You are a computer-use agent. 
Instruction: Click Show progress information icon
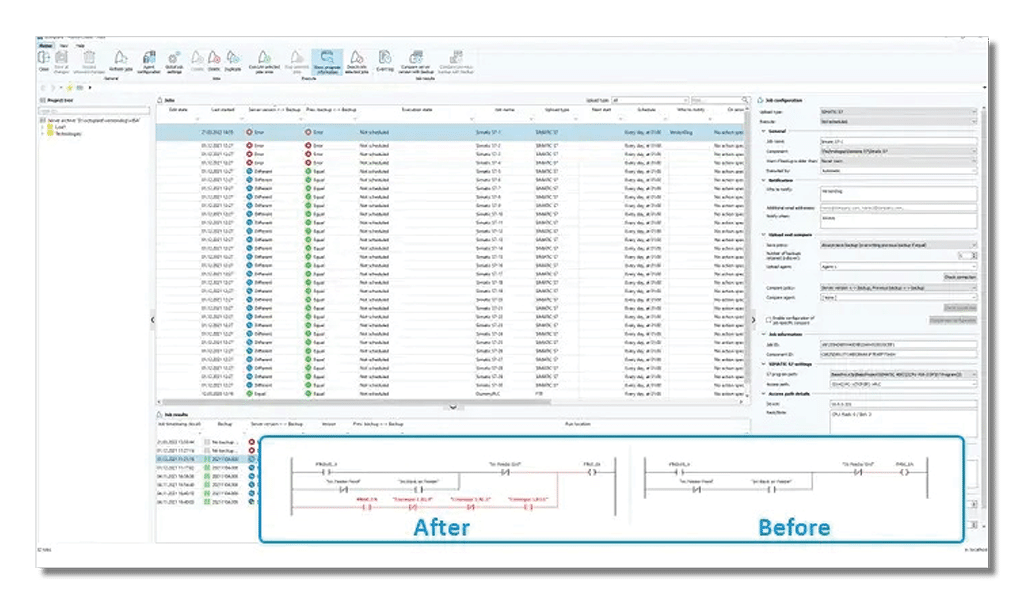(x=326, y=62)
